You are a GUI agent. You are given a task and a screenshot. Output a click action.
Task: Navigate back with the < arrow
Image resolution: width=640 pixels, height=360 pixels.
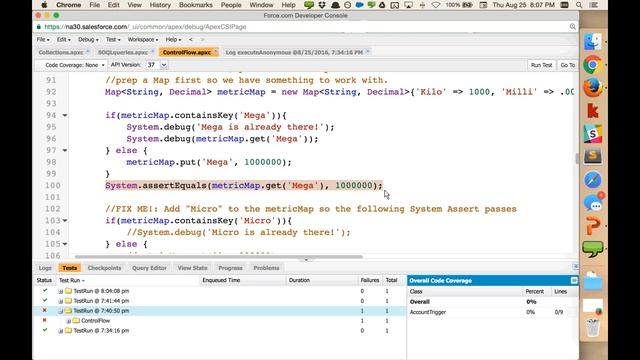[x=191, y=40]
